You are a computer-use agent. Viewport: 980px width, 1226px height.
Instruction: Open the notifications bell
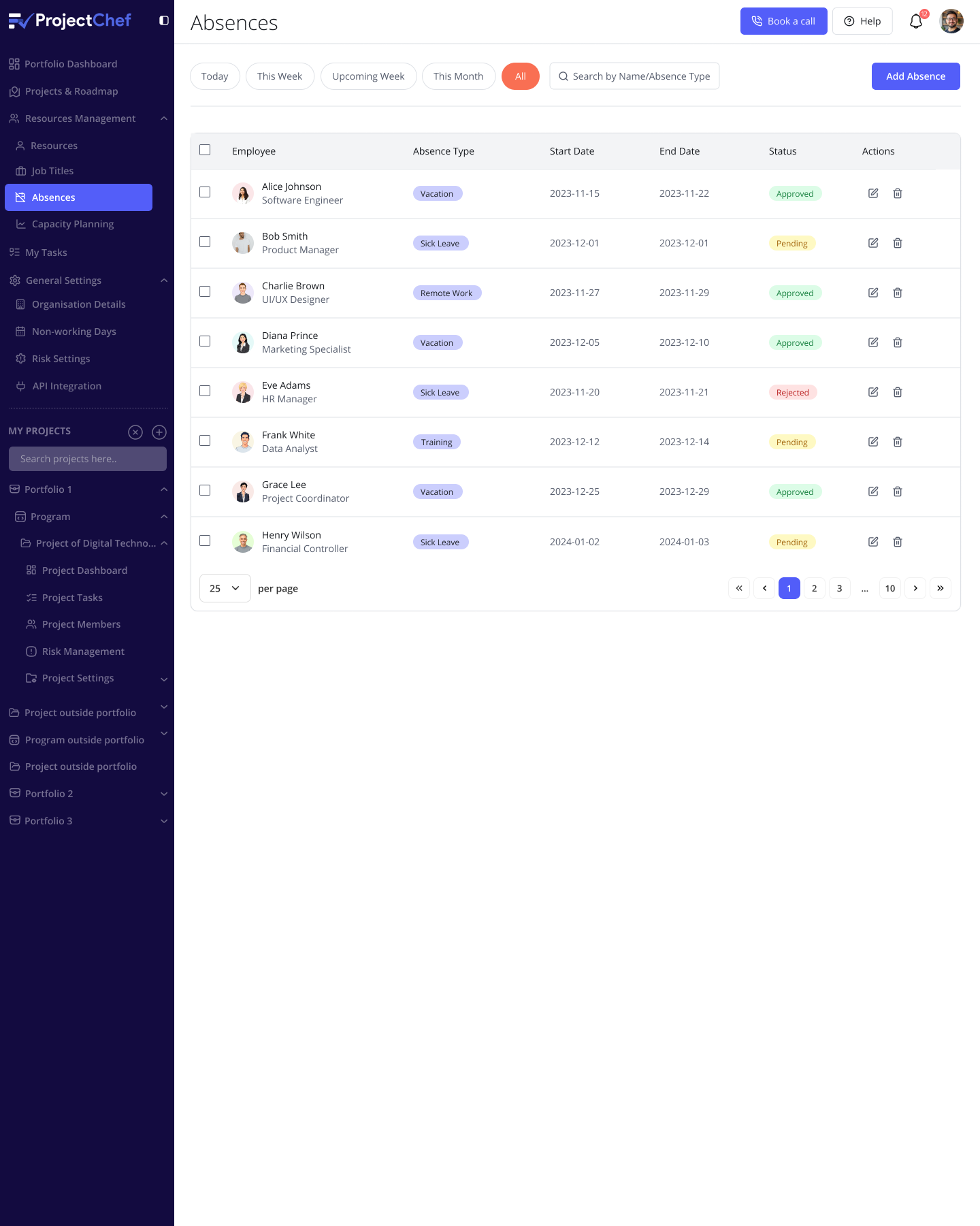pyautogui.click(x=916, y=22)
